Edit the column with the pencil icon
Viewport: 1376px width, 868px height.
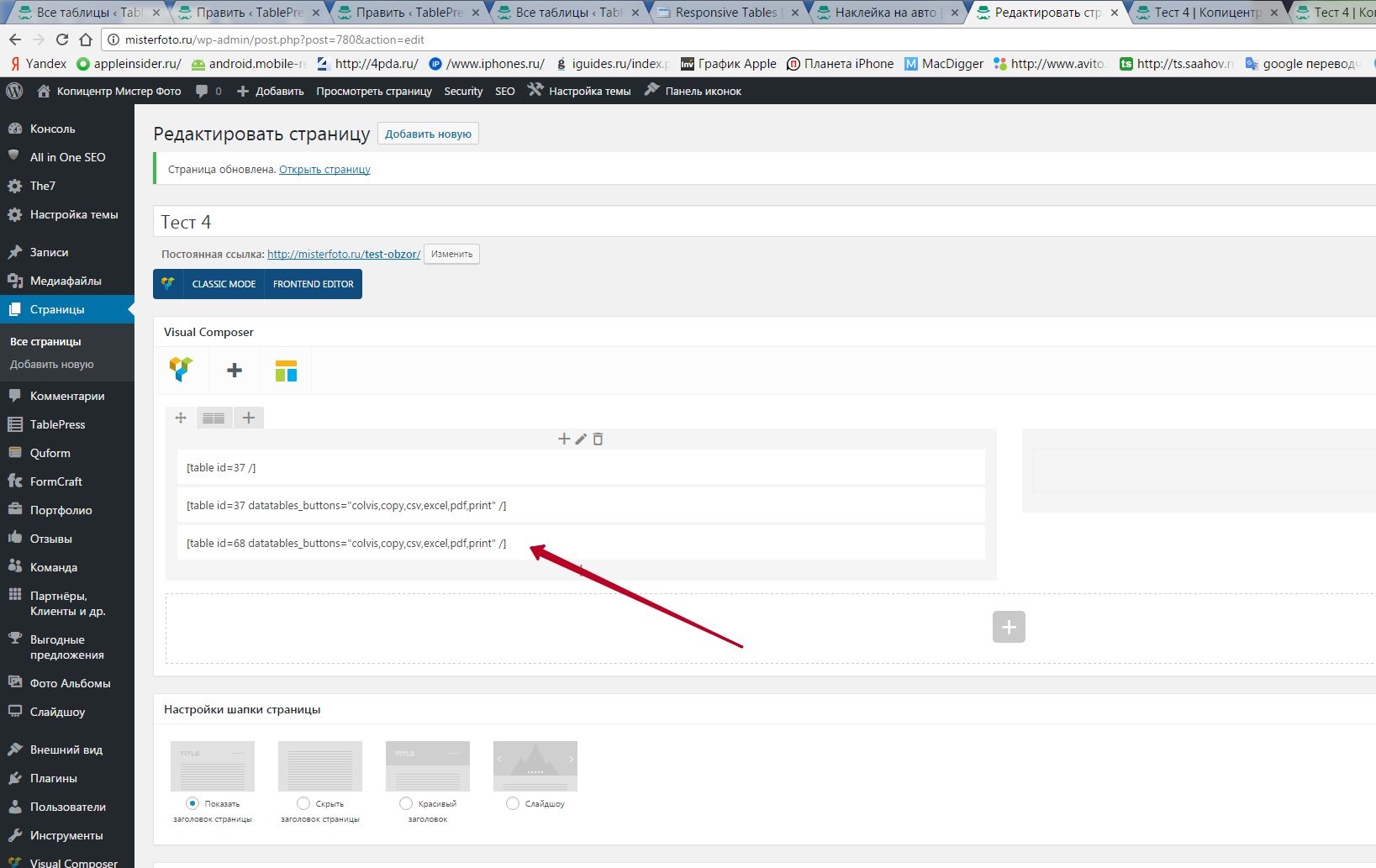581,439
